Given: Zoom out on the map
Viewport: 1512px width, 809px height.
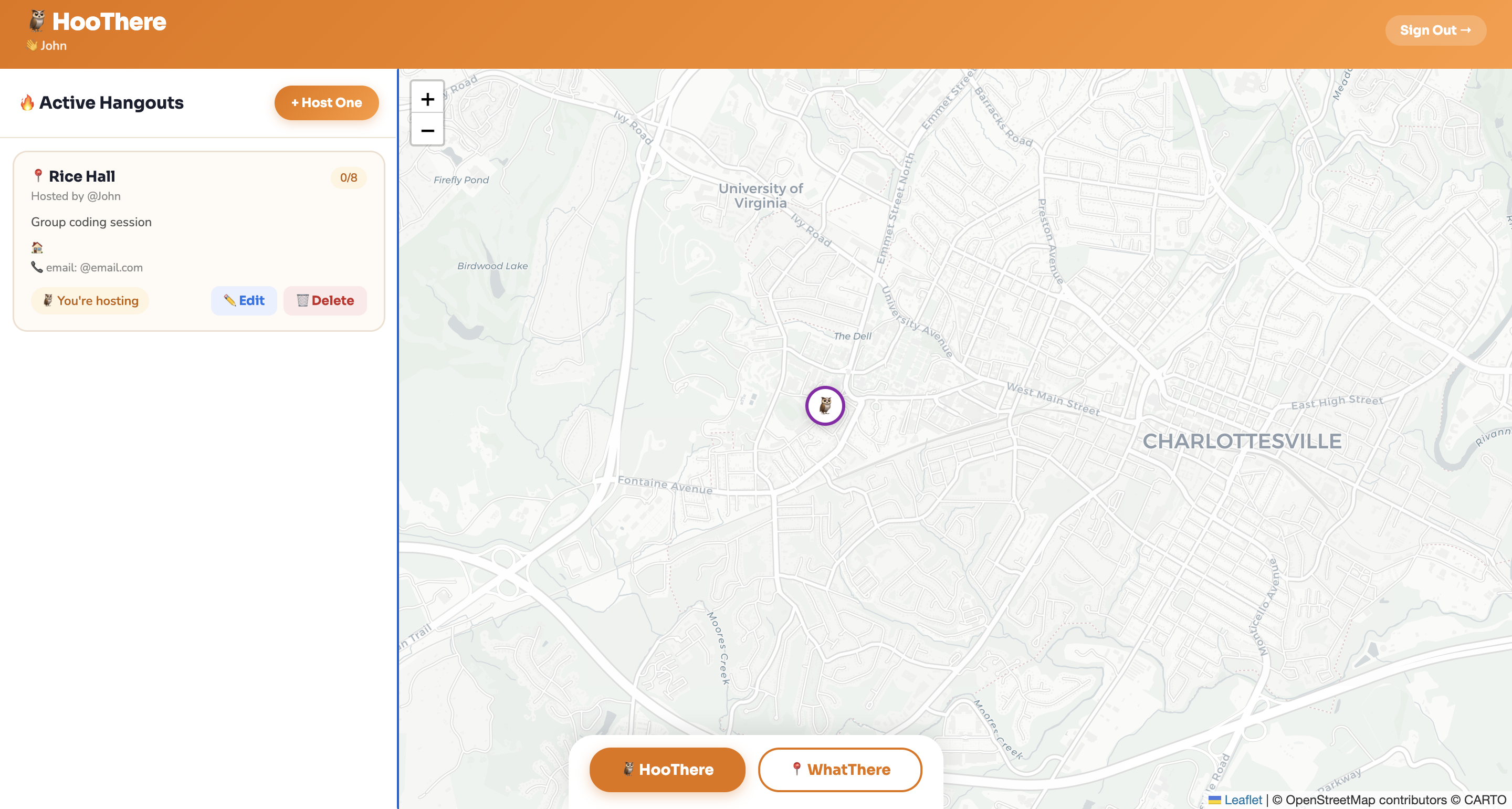Looking at the screenshot, I should click(x=427, y=130).
